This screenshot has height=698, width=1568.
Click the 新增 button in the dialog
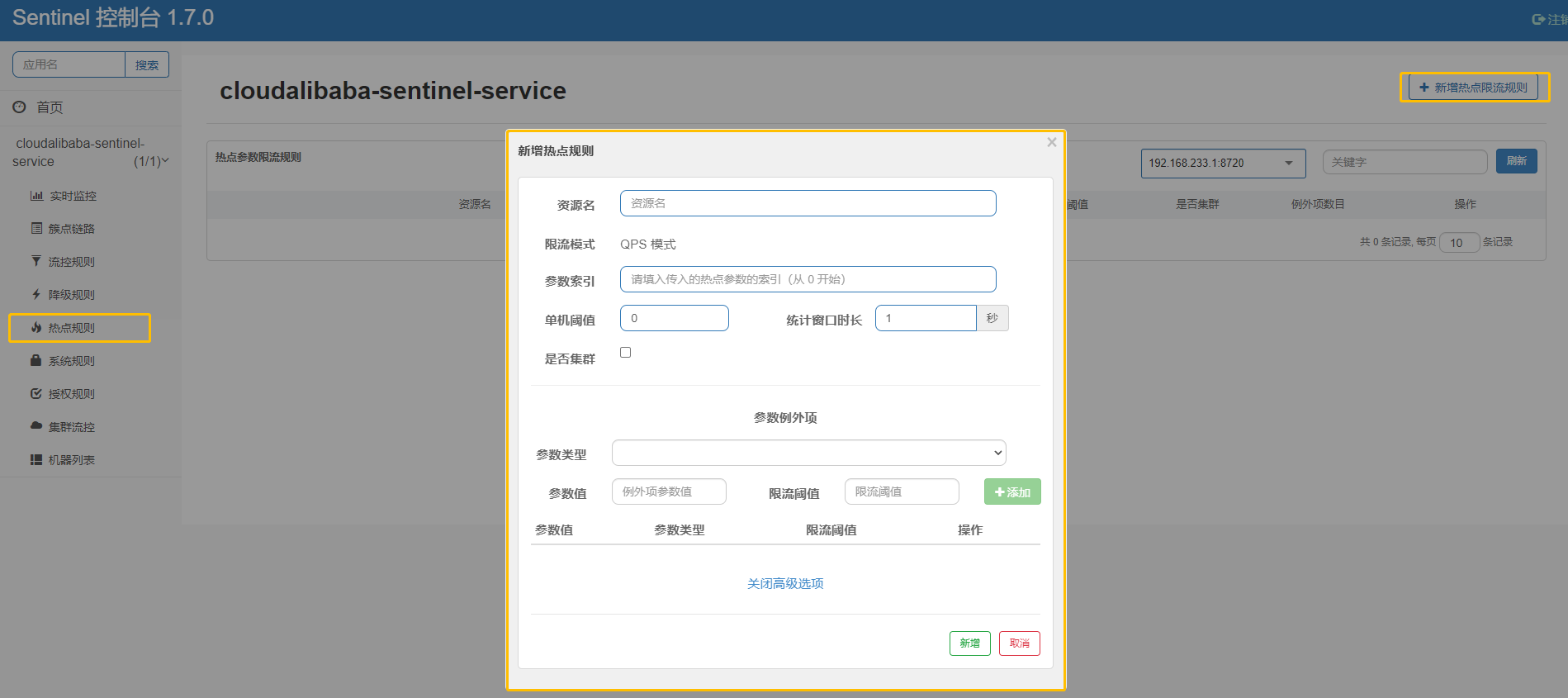[x=969, y=643]
